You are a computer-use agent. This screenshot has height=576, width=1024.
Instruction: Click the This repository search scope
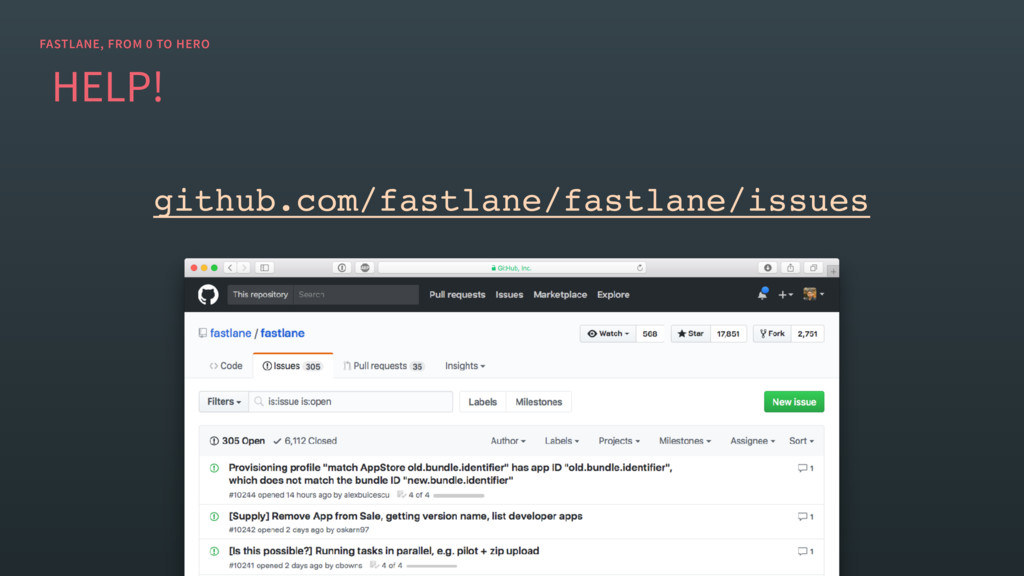pos(260,295)
